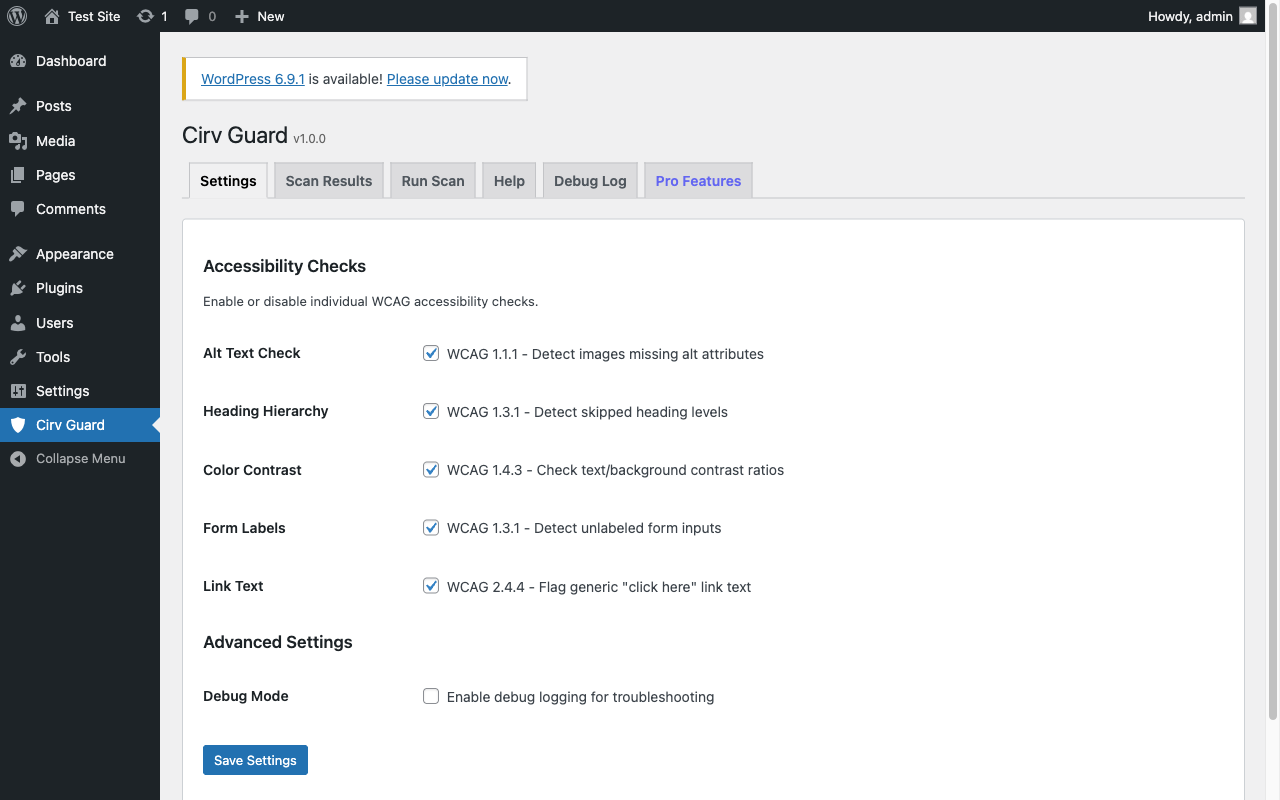Uncheck the Color Contrast check
The width and height of the screenshot is (1280, 800).
click(431, 469)
